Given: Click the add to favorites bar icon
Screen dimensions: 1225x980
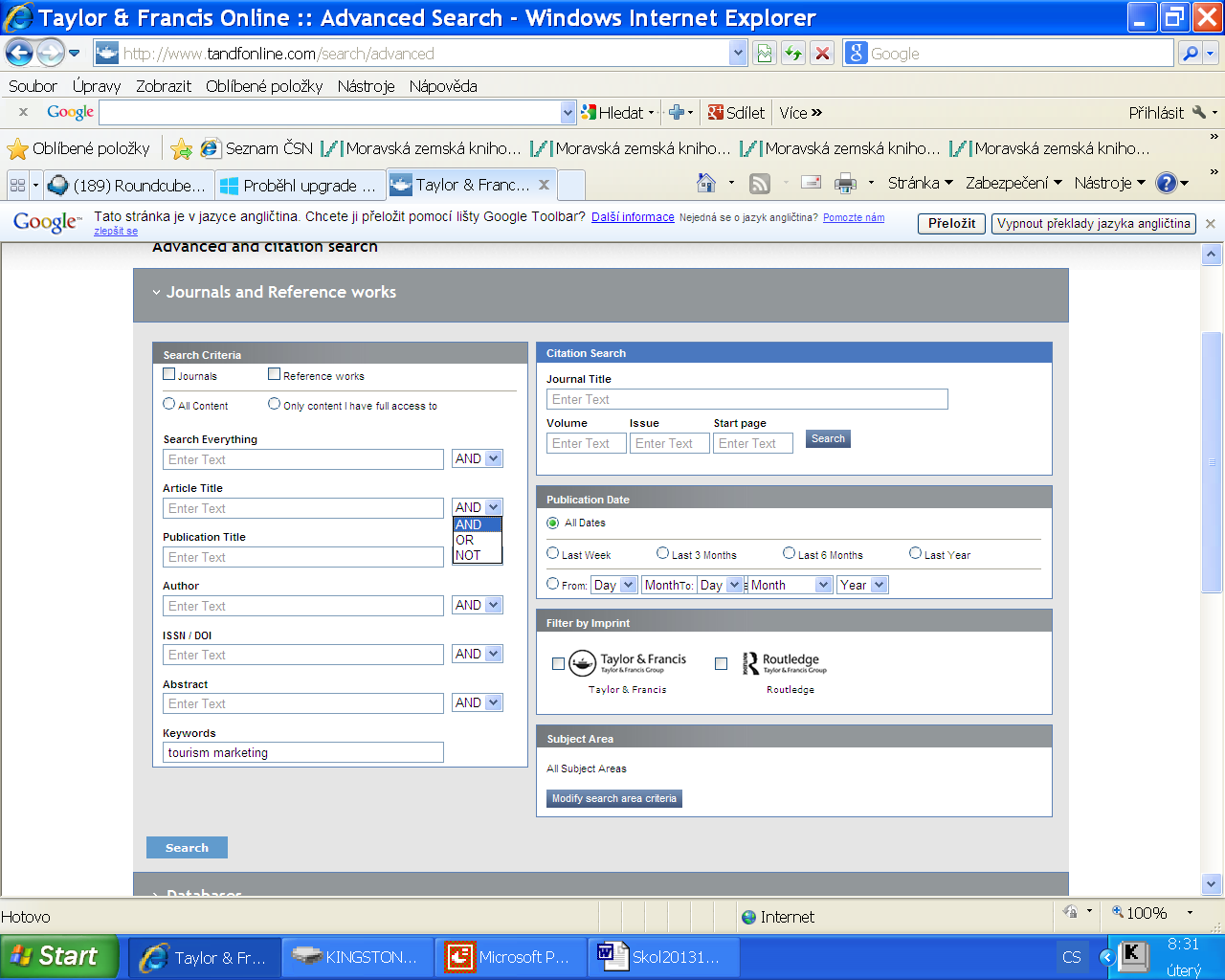Looking at the screenshot, I should 181,148.
